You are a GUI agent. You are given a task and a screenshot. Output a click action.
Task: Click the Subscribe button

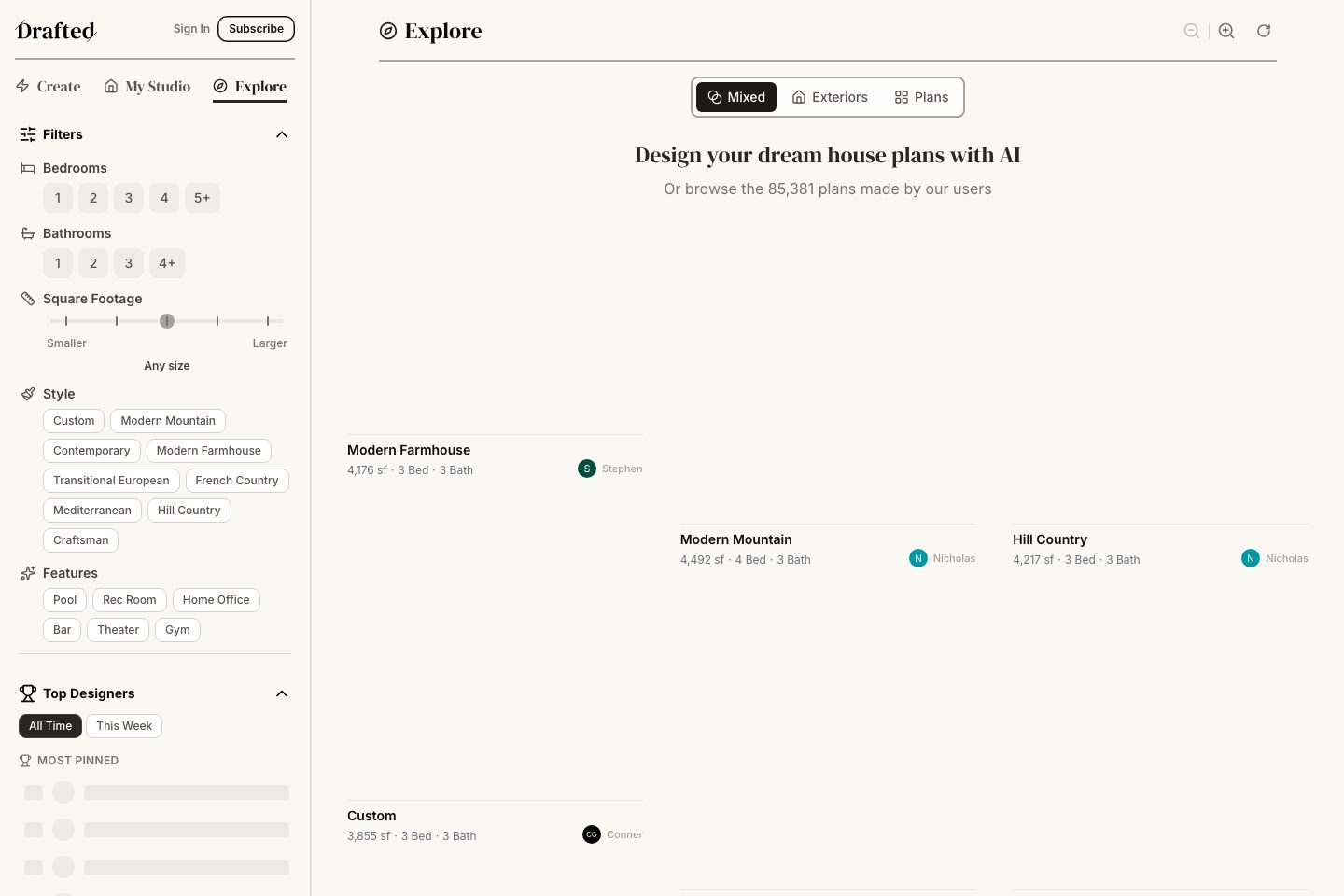[256, 29]
